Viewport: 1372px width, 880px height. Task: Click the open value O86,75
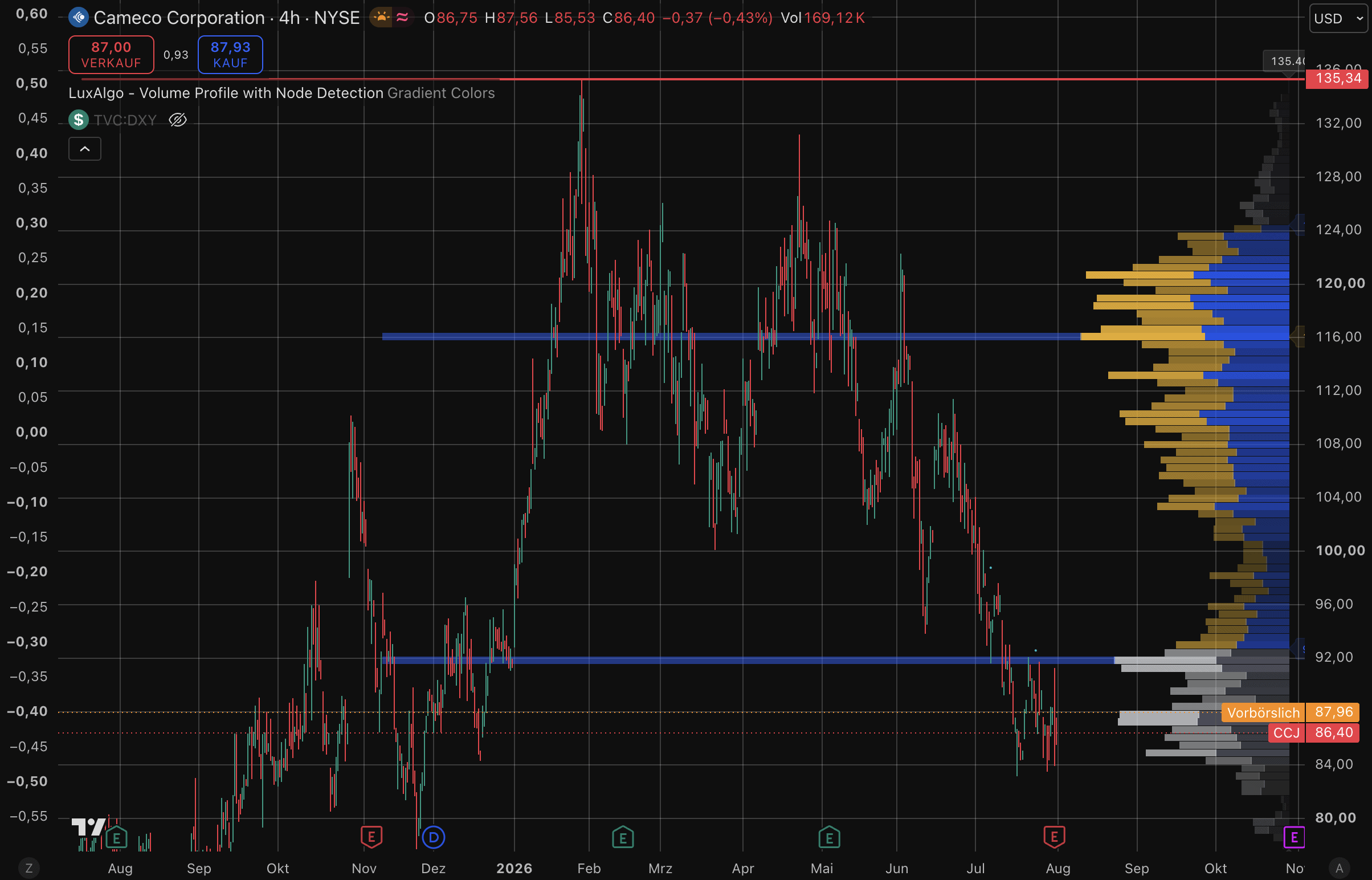pyautogui.click(x=451, y=18)
